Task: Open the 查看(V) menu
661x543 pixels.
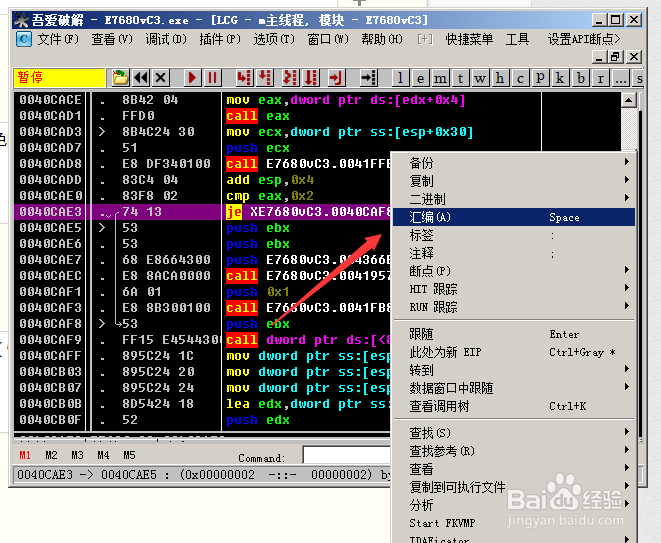Action: [x=112, y=39]
